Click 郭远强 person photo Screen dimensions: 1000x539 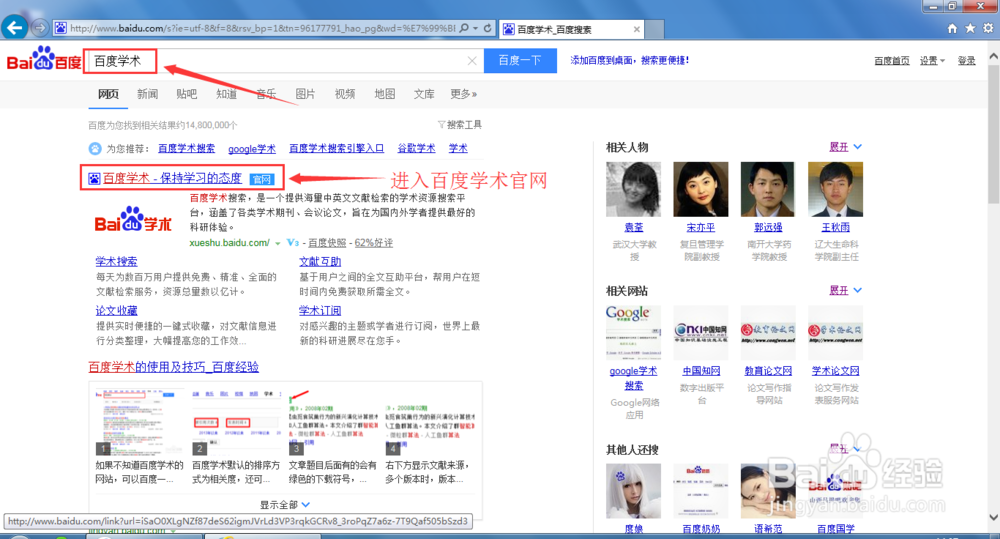tap(768, 189)
